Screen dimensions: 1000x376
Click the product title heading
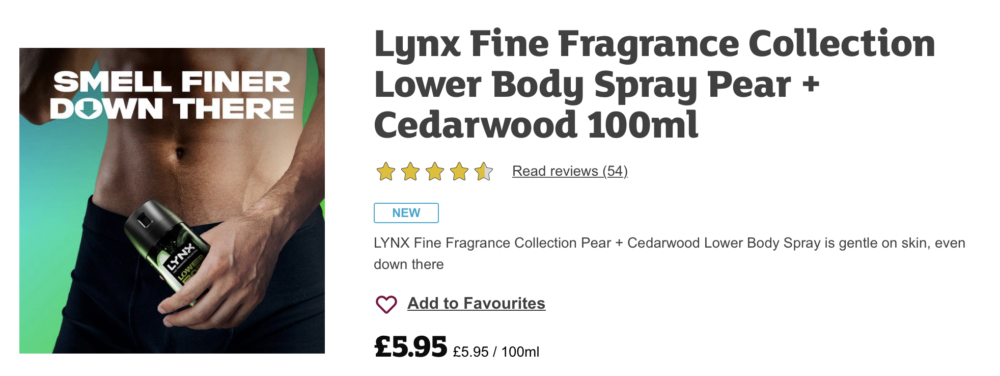tap(654, 84)
